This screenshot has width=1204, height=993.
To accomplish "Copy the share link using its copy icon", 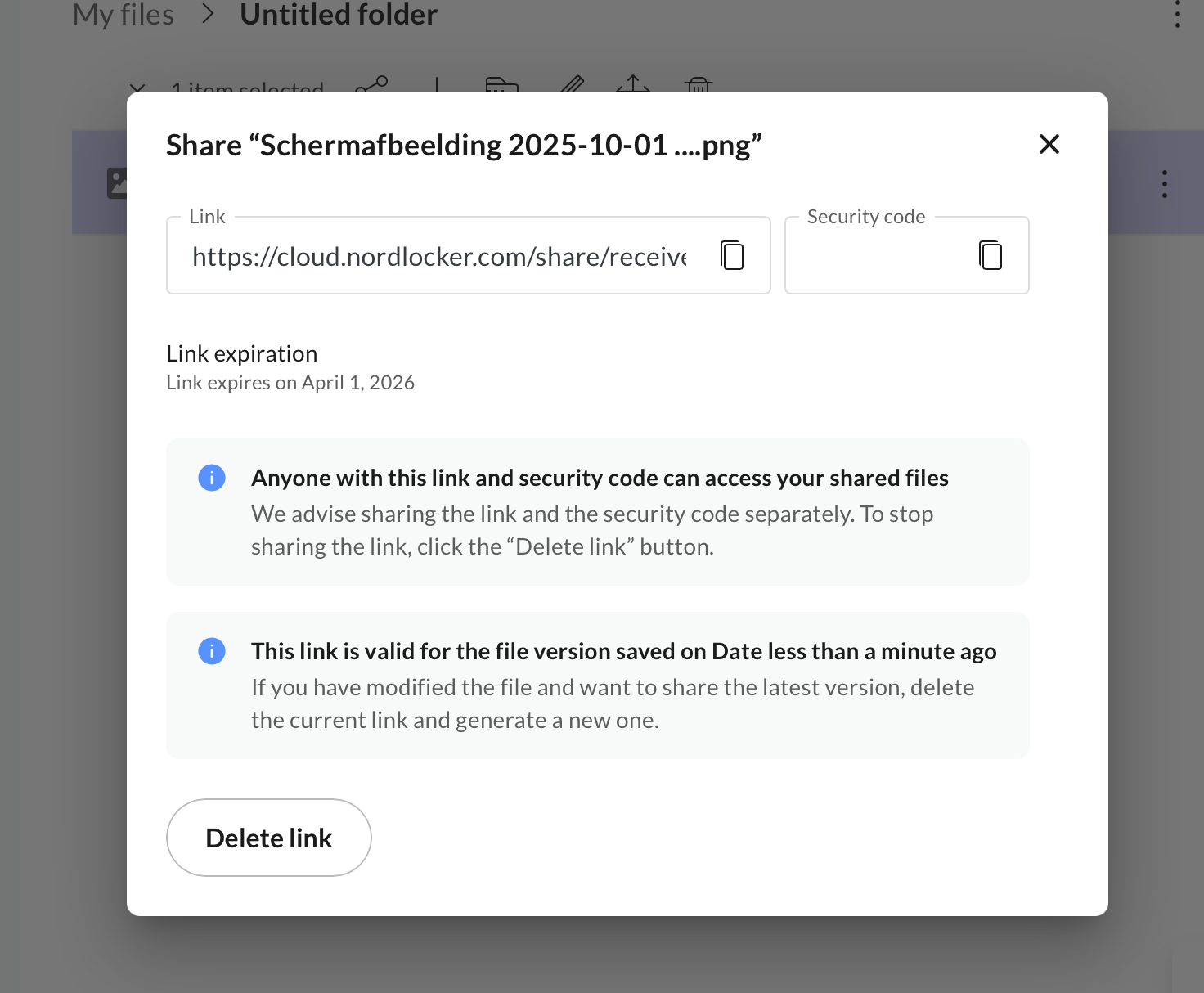I will [732, 255].
